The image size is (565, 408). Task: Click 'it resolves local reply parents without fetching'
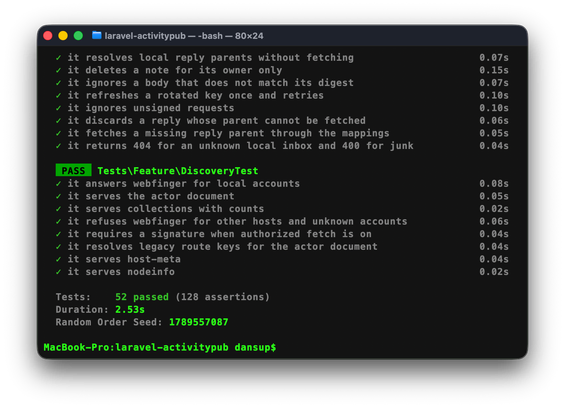(x=210, y=58)
